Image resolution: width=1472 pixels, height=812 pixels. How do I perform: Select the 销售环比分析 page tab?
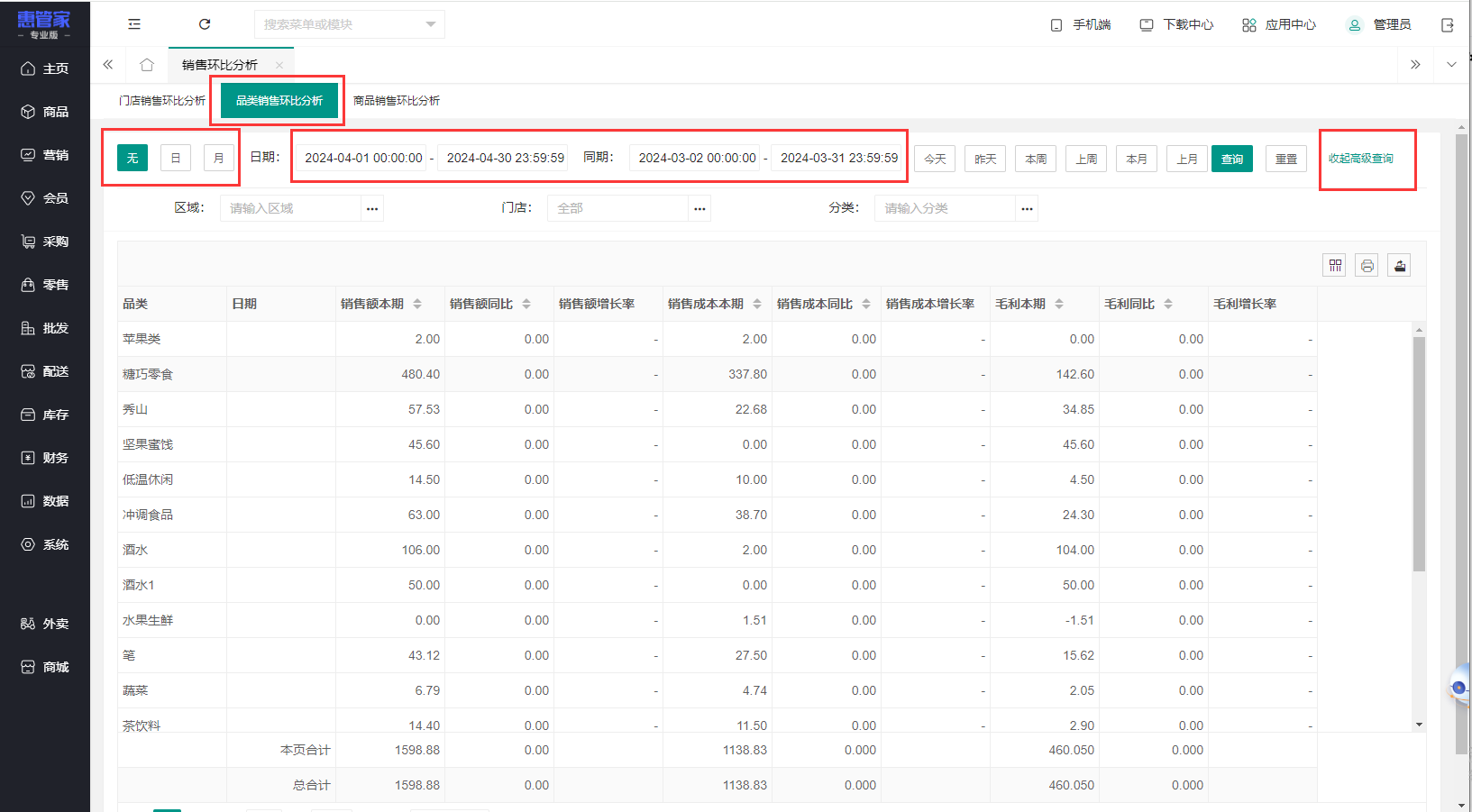click(x=220, y=65)
